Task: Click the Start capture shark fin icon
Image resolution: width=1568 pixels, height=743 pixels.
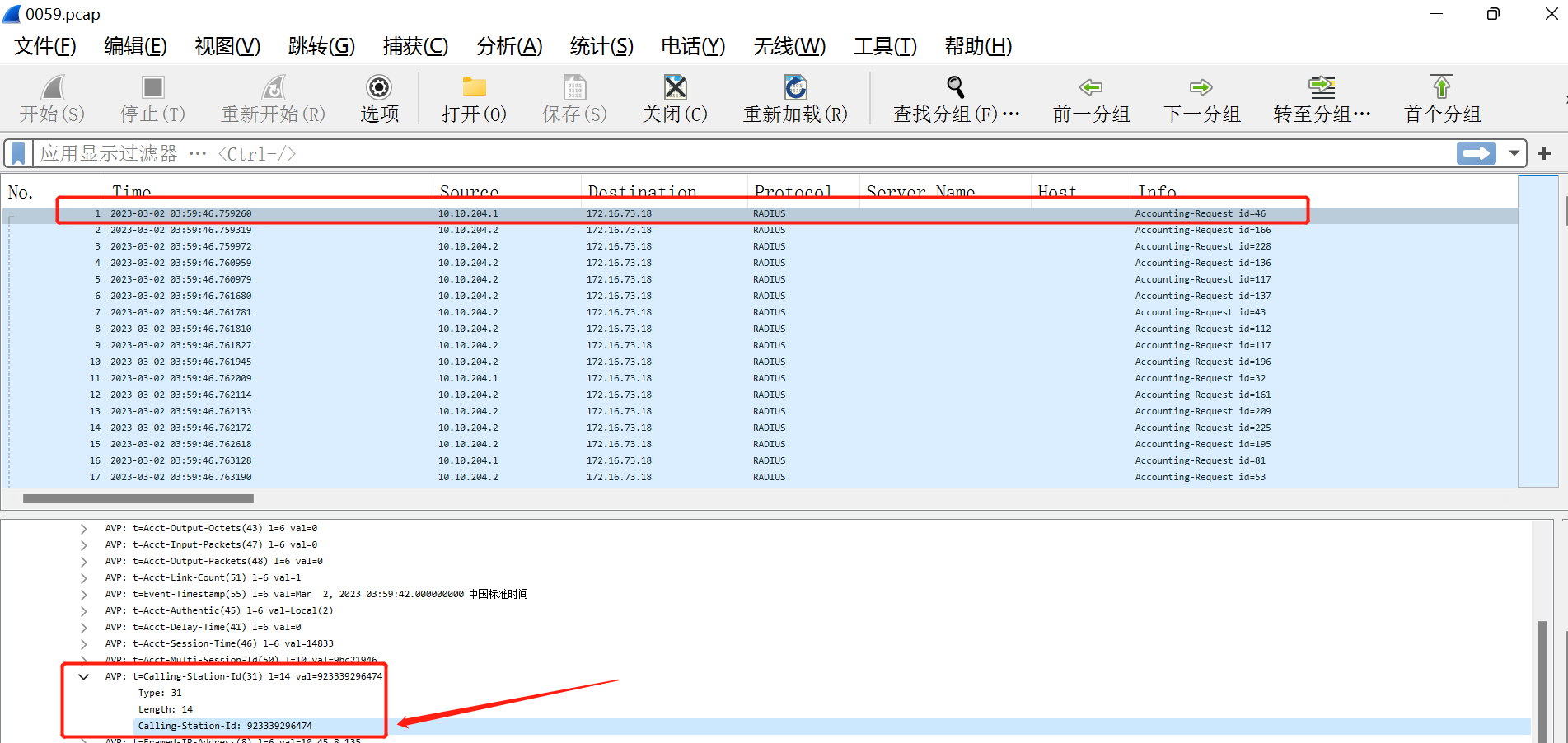Action: (x=52, y=88)
